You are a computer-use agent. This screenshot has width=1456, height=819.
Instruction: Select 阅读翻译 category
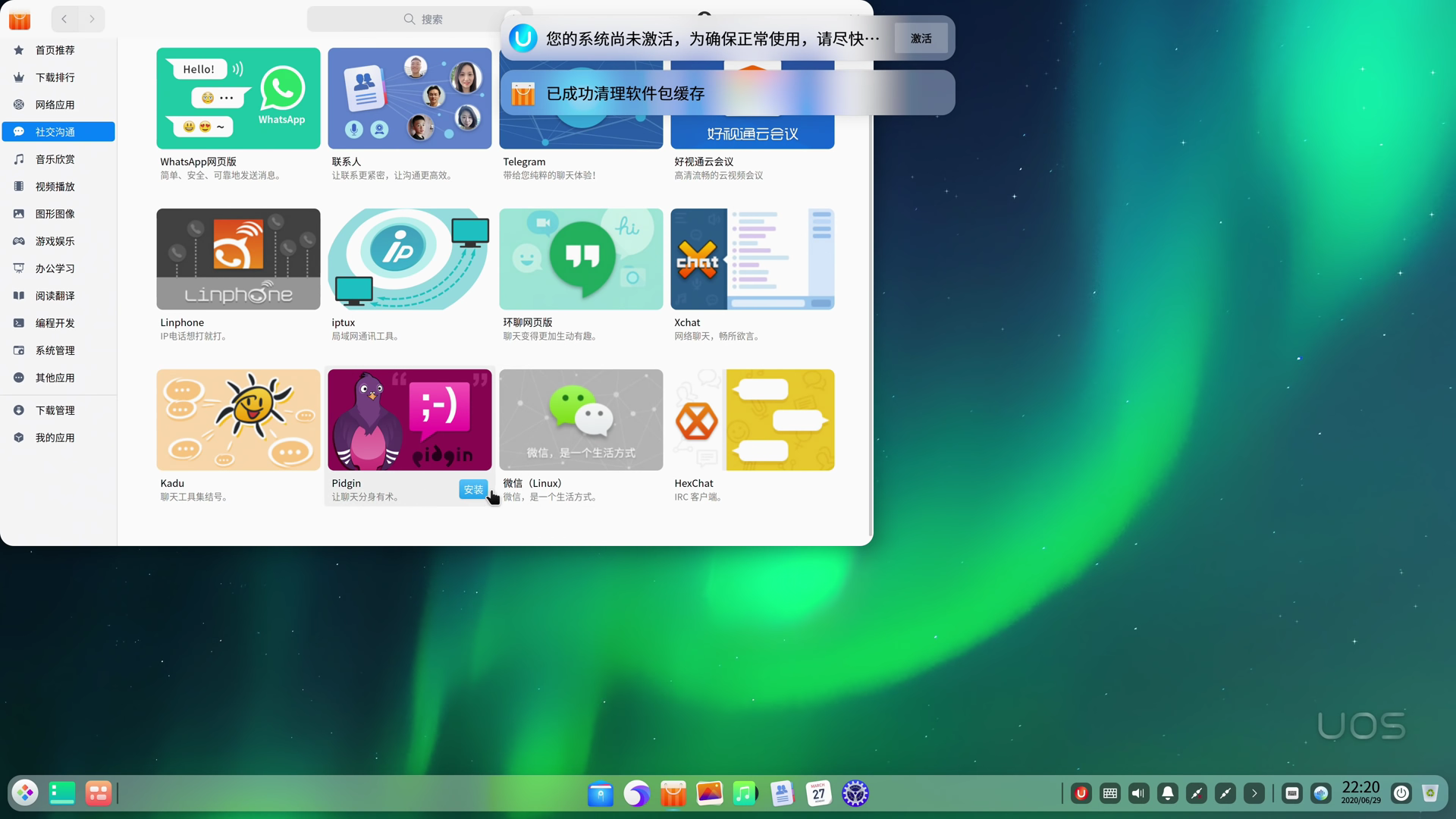pyautogui.click(x=58, y=296)
